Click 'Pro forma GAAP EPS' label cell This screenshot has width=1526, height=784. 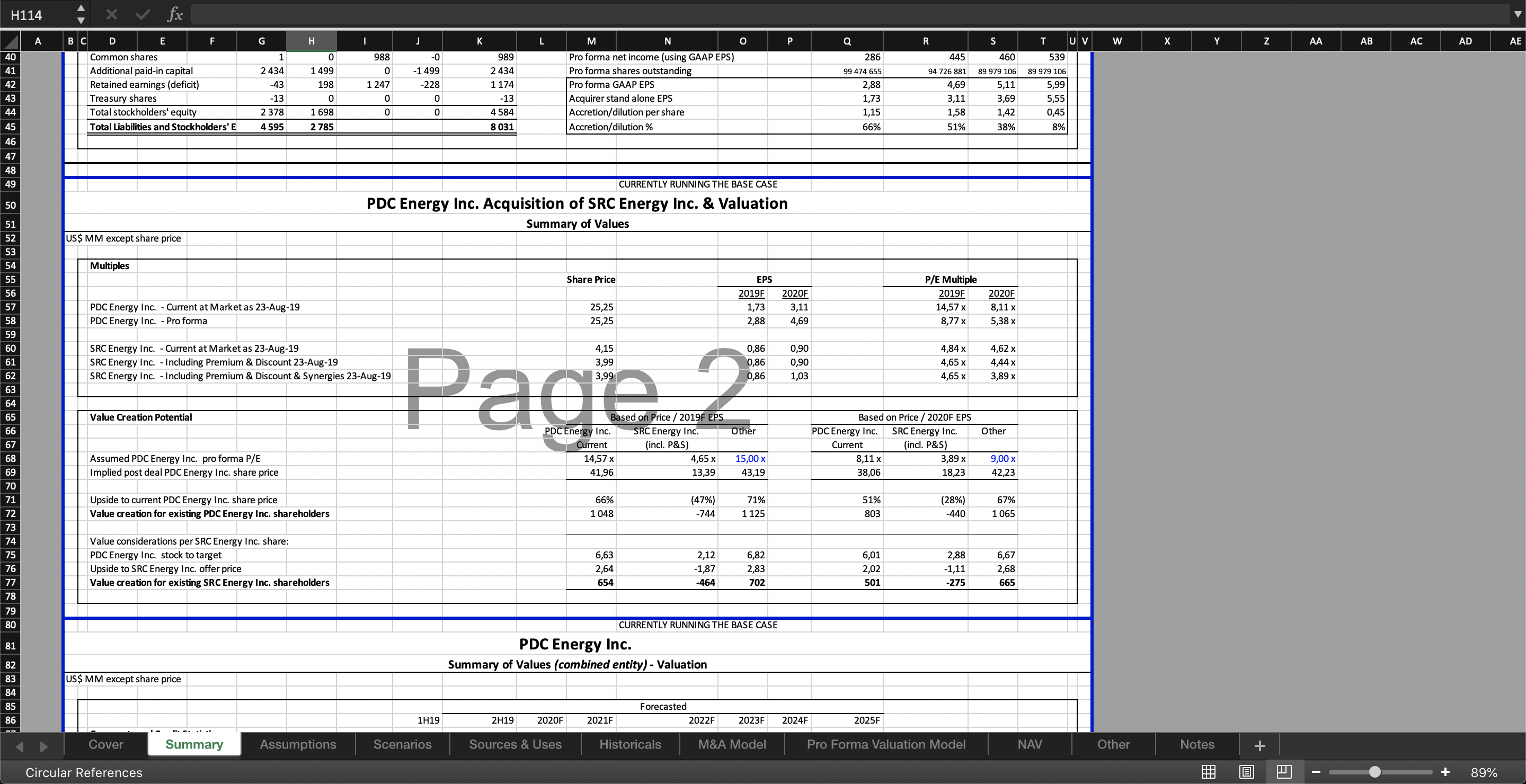[x=611, y=84]
